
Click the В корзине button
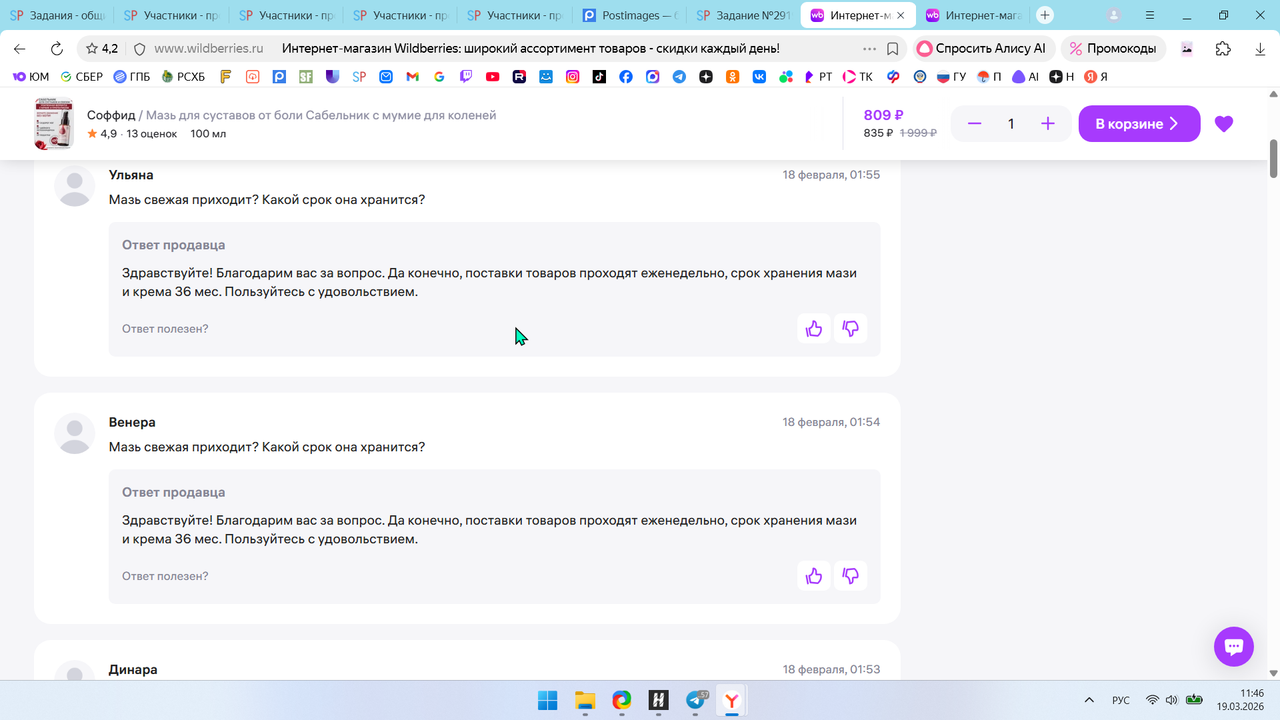(x=1139, y=124)
